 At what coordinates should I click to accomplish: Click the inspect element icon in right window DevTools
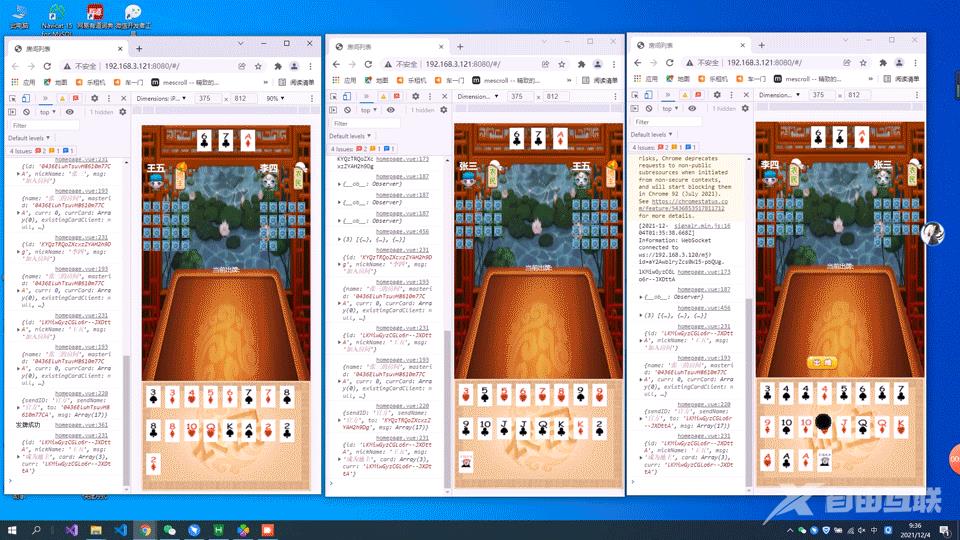point(636,95)
